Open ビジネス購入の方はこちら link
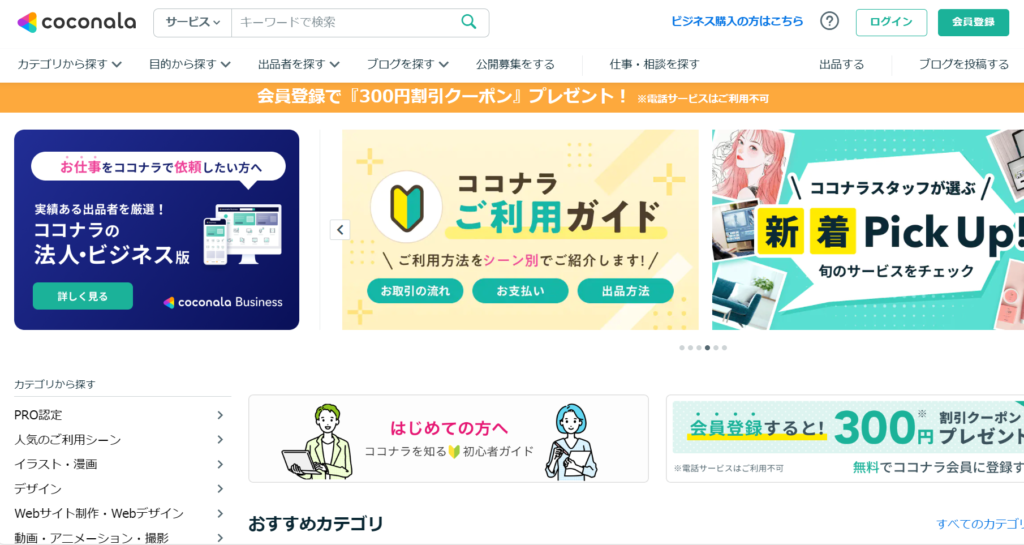 pyautogui.click(x=737, y=22)
